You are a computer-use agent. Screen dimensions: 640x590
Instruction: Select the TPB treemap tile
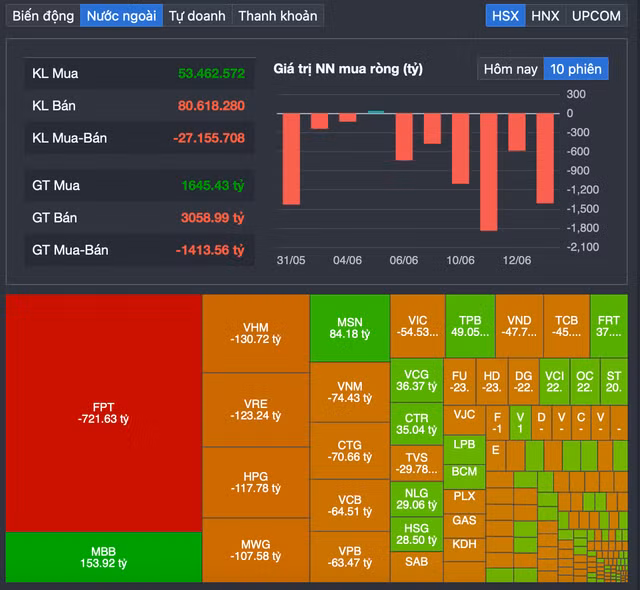[470, 326]
